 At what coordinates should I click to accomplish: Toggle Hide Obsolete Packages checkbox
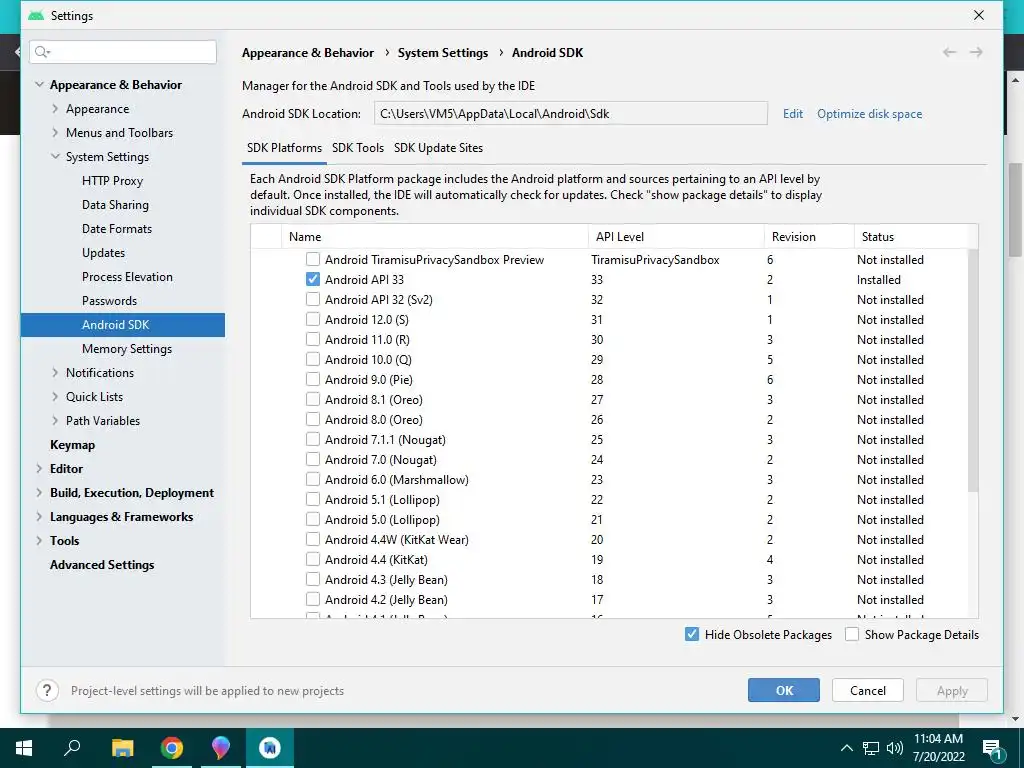(692, 634)
